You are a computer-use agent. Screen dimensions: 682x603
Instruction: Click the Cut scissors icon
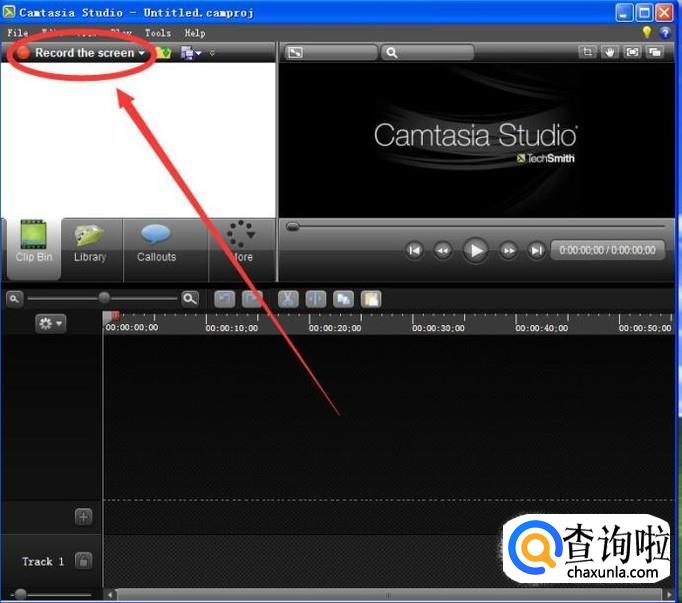coord(288,299)
